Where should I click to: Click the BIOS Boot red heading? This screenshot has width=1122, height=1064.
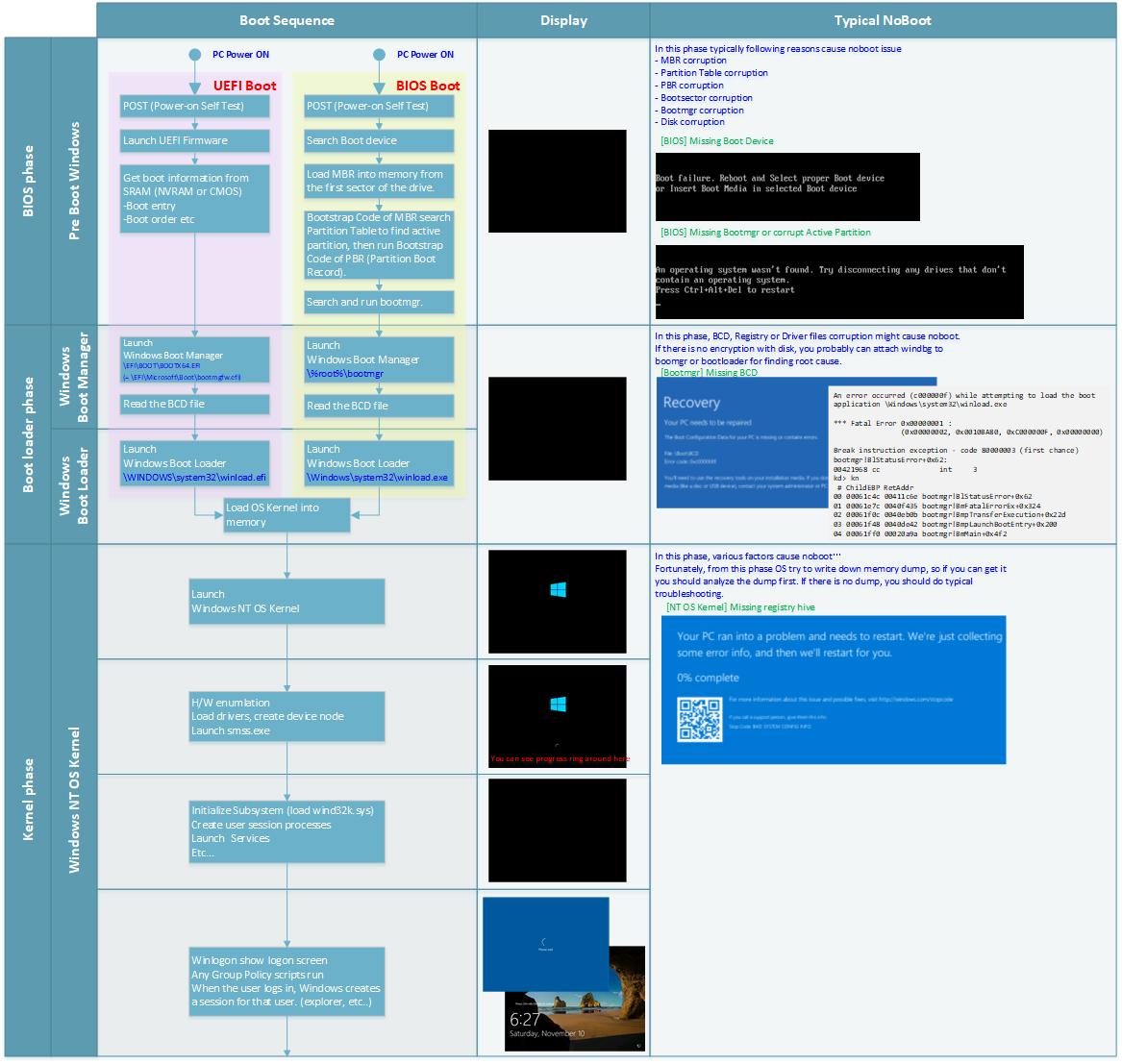click(x=428, y=86)
